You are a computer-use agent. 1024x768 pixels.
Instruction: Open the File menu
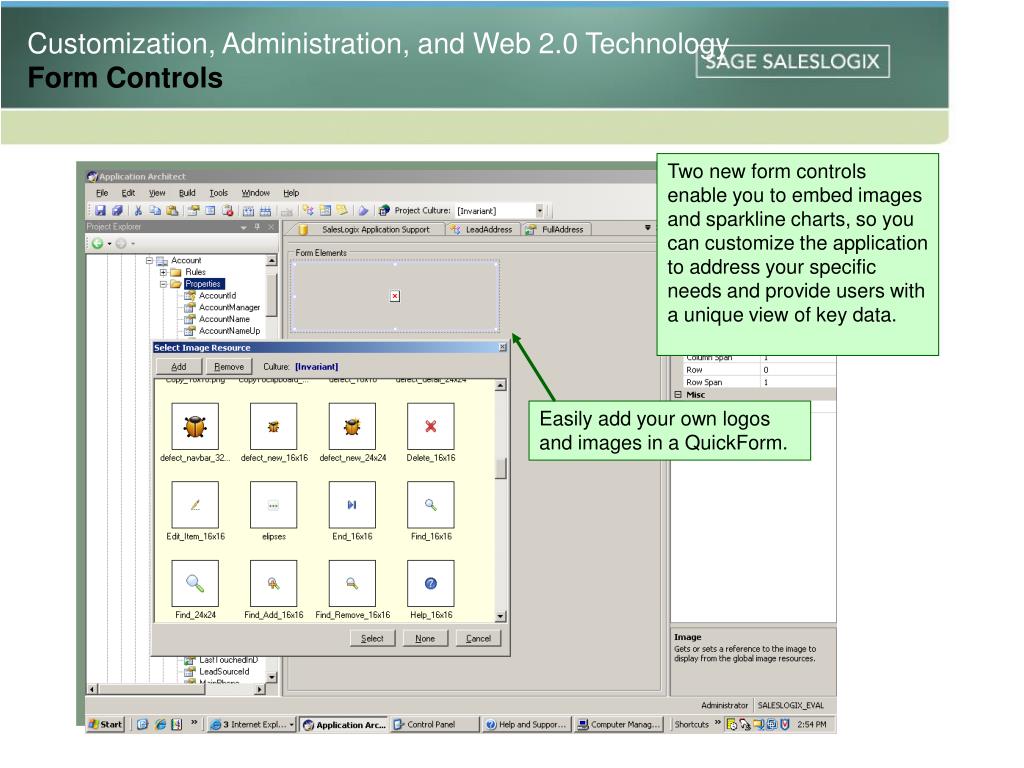coord(102,193)
